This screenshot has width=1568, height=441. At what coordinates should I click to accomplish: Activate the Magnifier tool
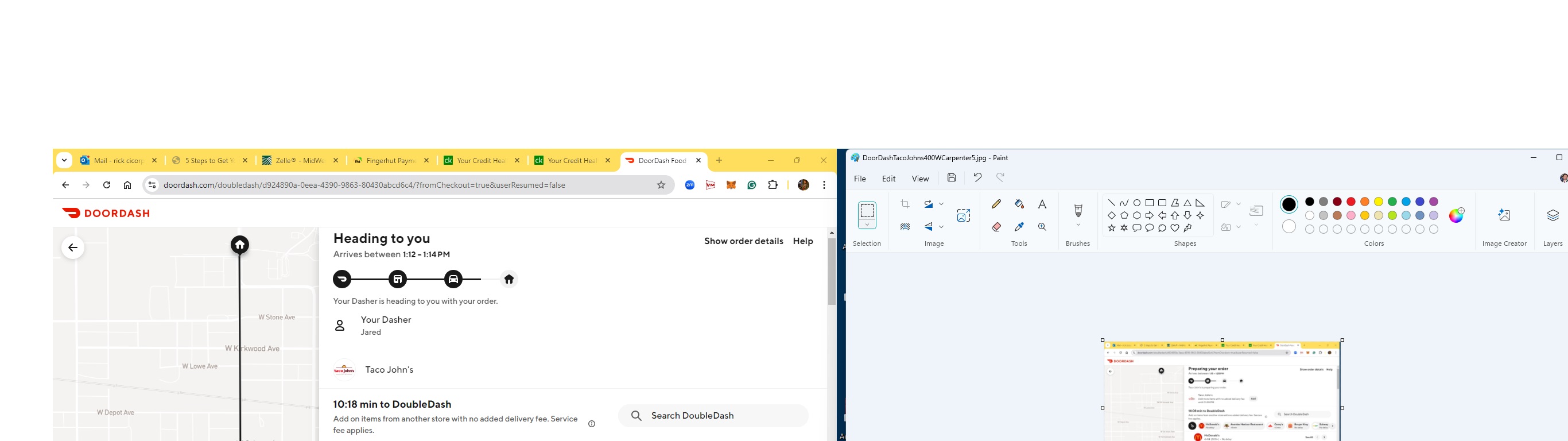pos(1042,227)
